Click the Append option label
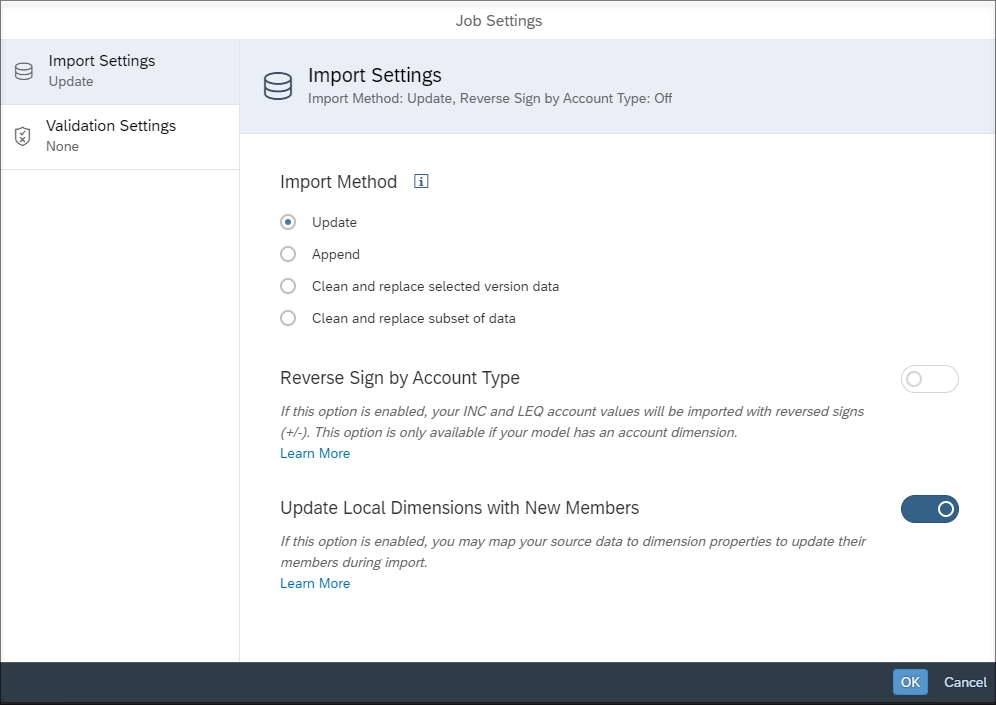Viewport: 996px width, 705px height. coord(335,254)
